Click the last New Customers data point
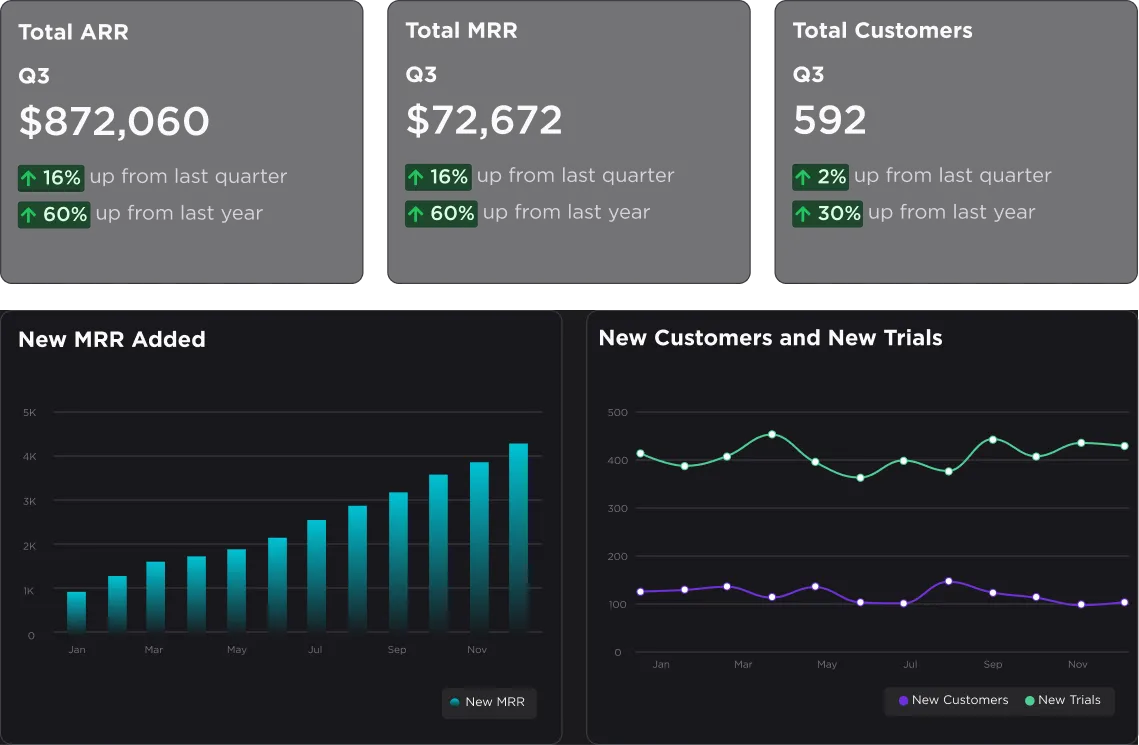The height and width of the screenshot is (745, 1139). pos(1124,602)
